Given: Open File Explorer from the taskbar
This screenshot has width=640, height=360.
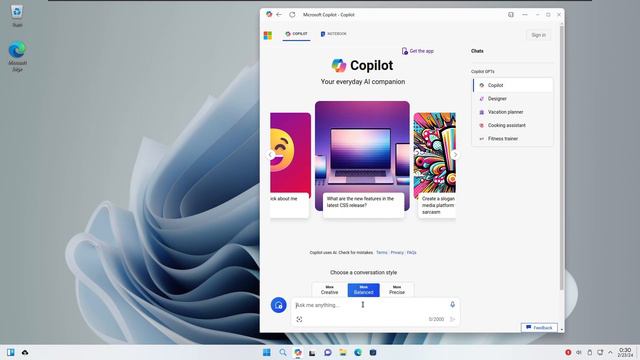Looking at the screenshot, I should point(342,352).
